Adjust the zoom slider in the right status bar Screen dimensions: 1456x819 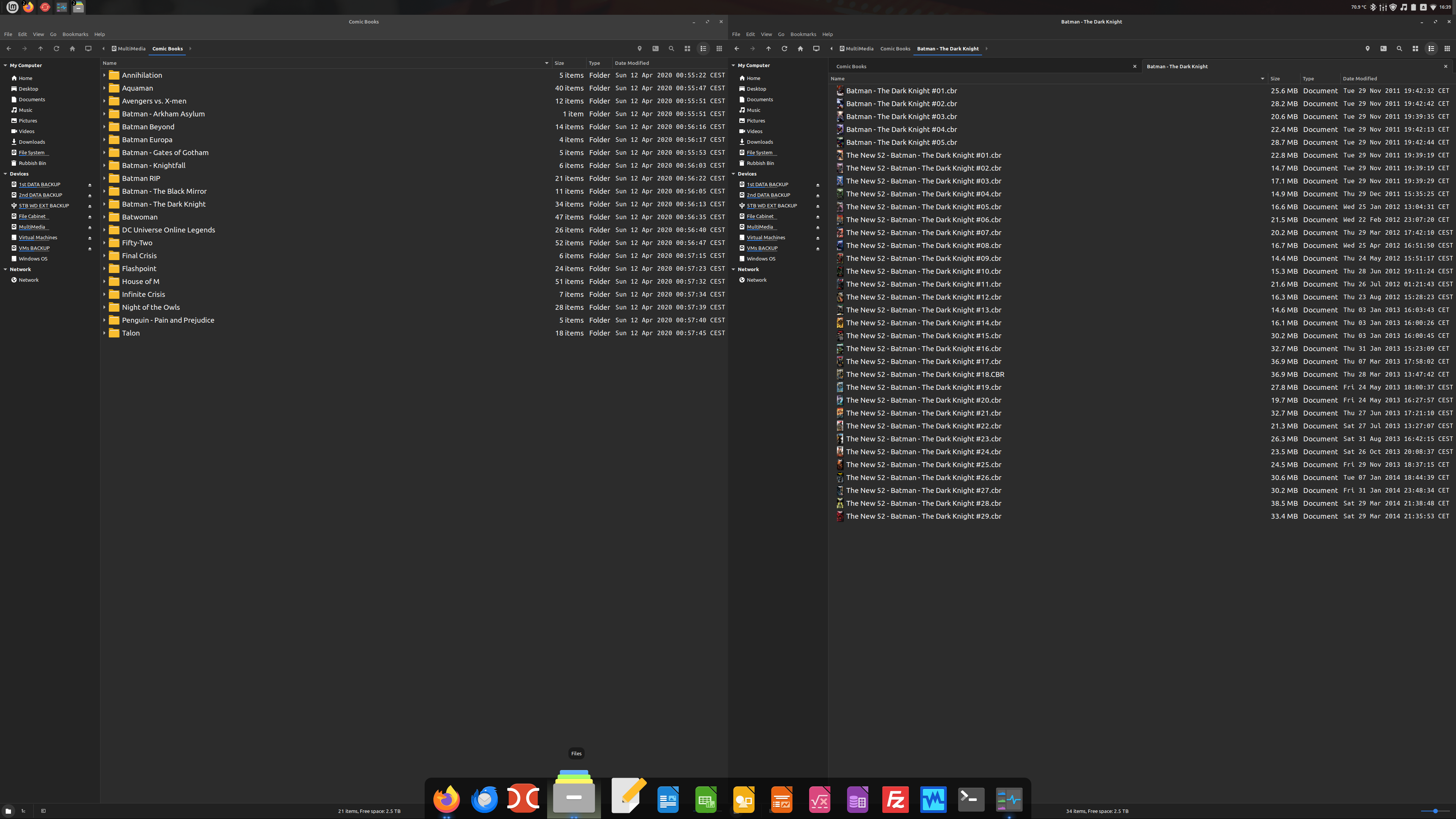1435,811
